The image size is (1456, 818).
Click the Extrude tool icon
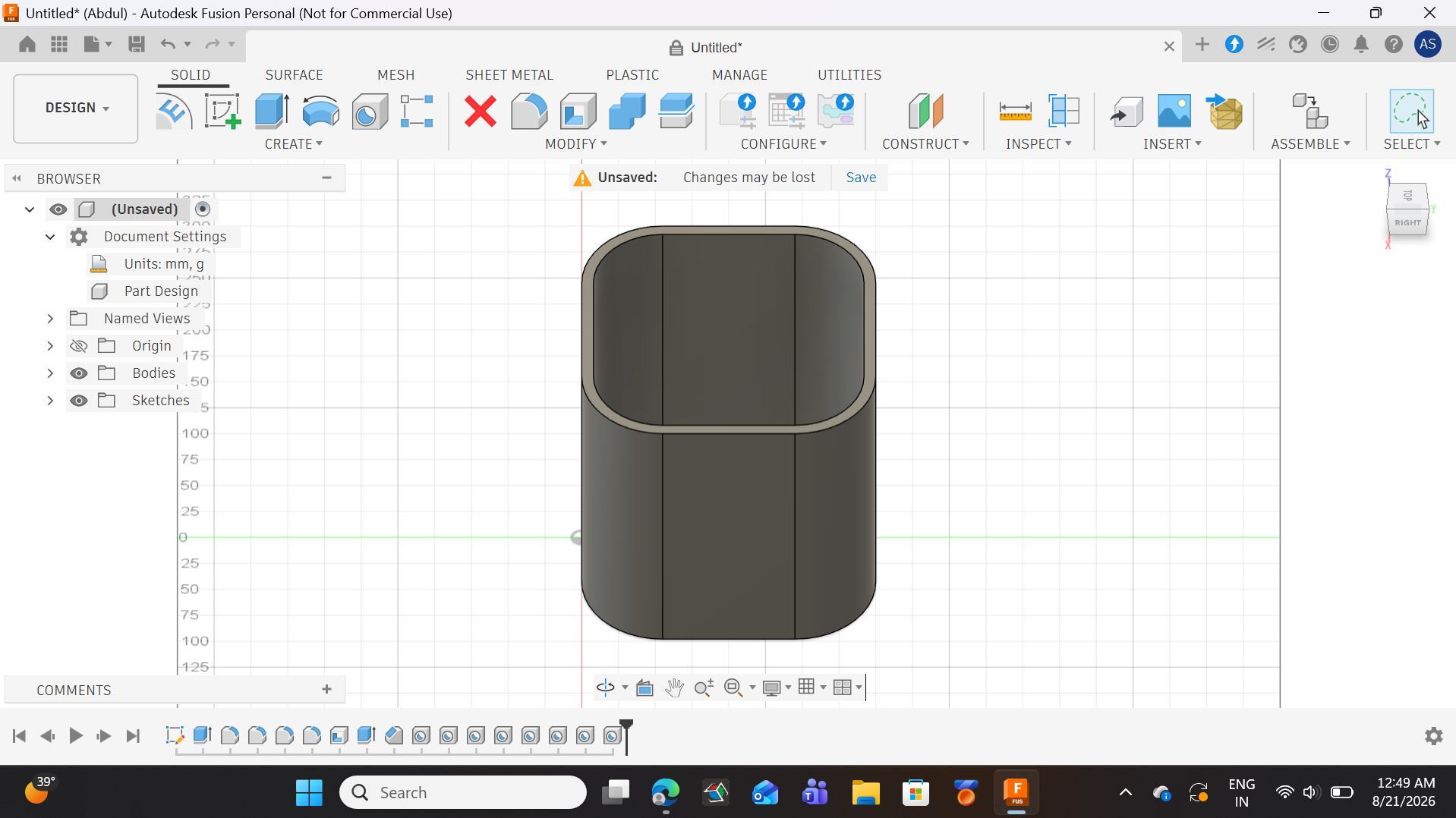pyautogui.click(x=271, y=112)
